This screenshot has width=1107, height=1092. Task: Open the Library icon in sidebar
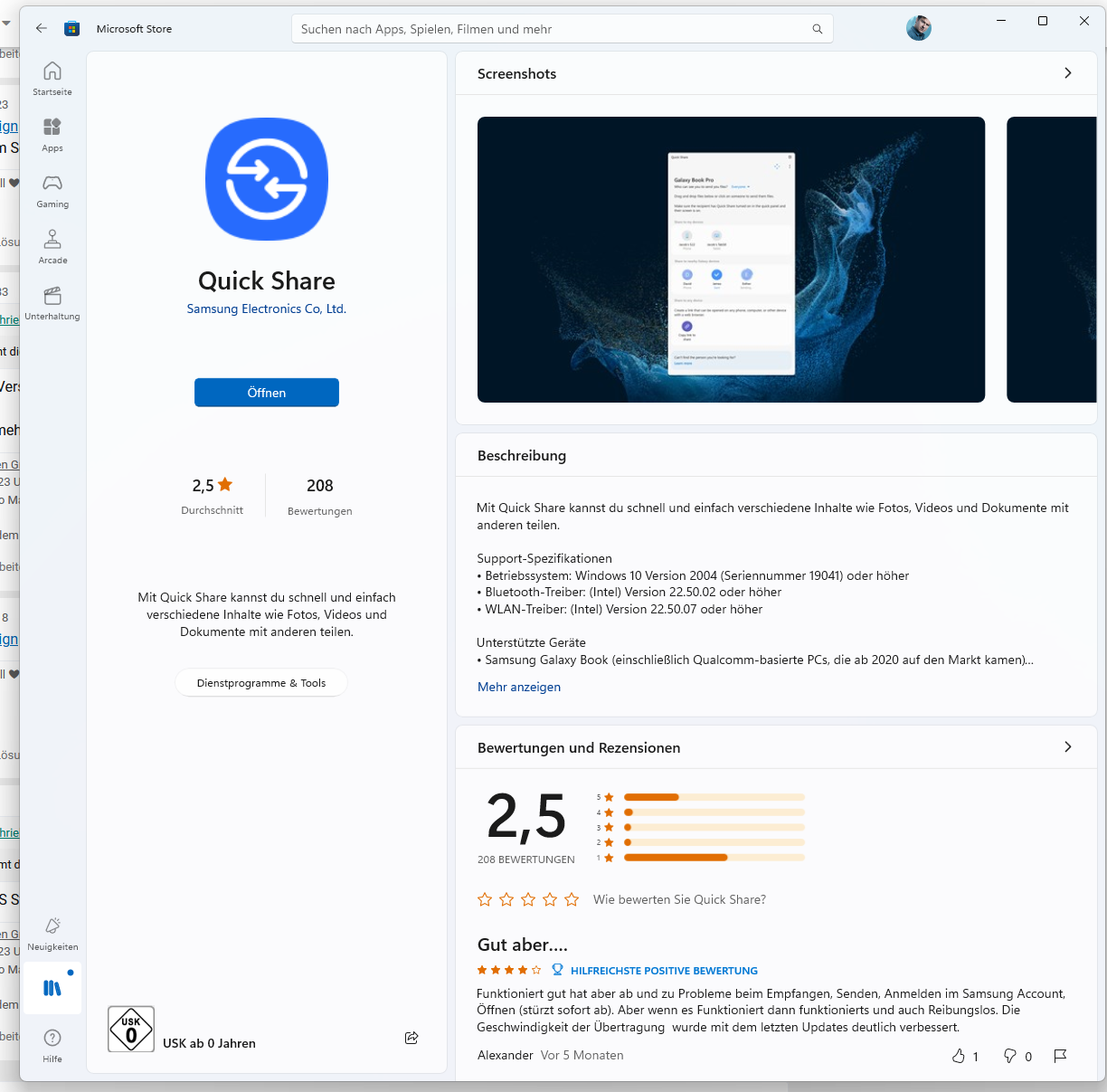click(x=52, y=988)
